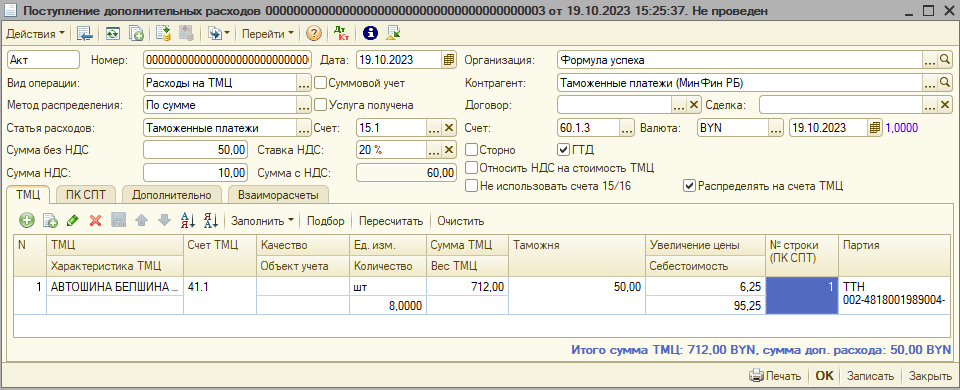960x390 pixels.
Task: Click the magnifier next to Контрагент
Action: point(945,82)
